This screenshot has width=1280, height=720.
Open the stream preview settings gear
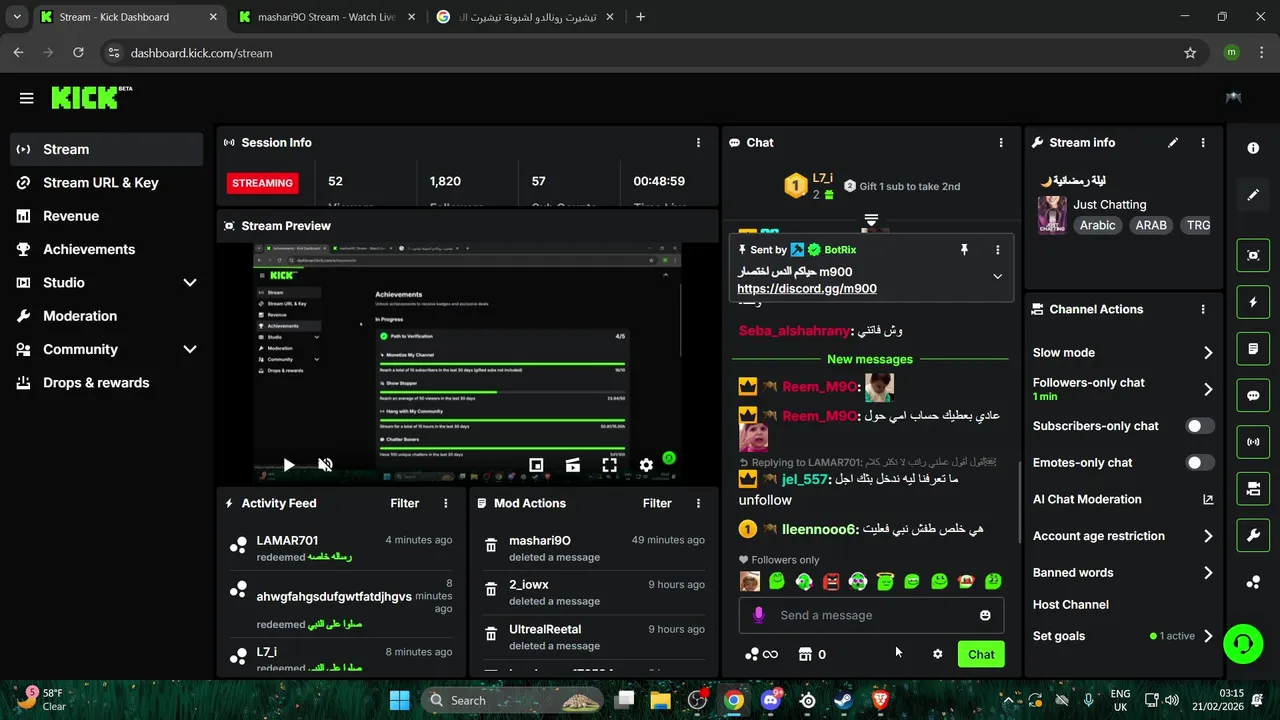tap(646, 465)
